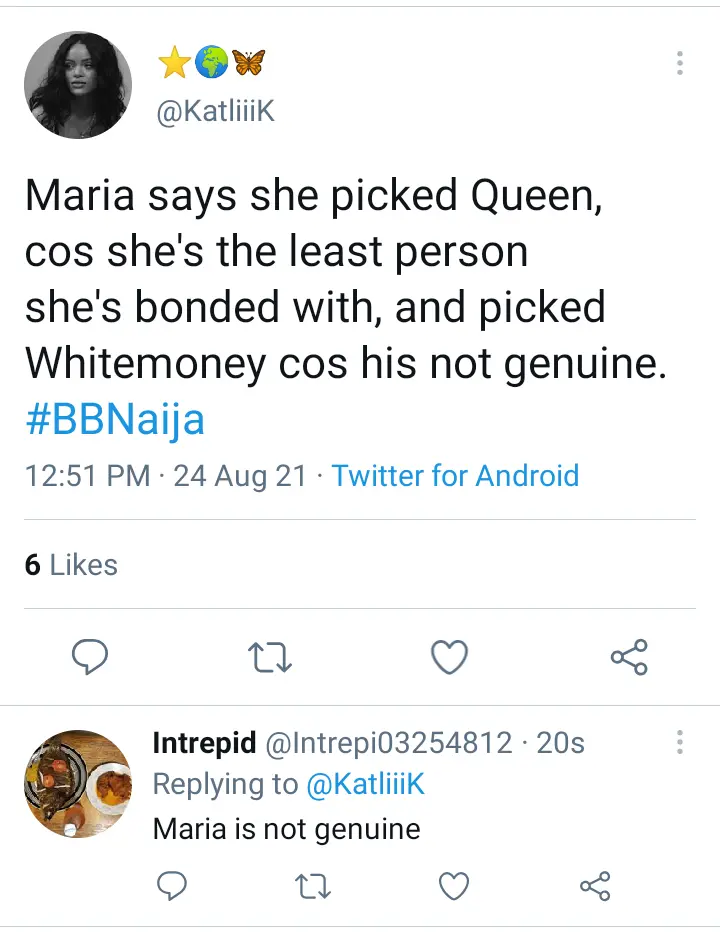Share the main tweet by KatliiiK

point(629,657)
